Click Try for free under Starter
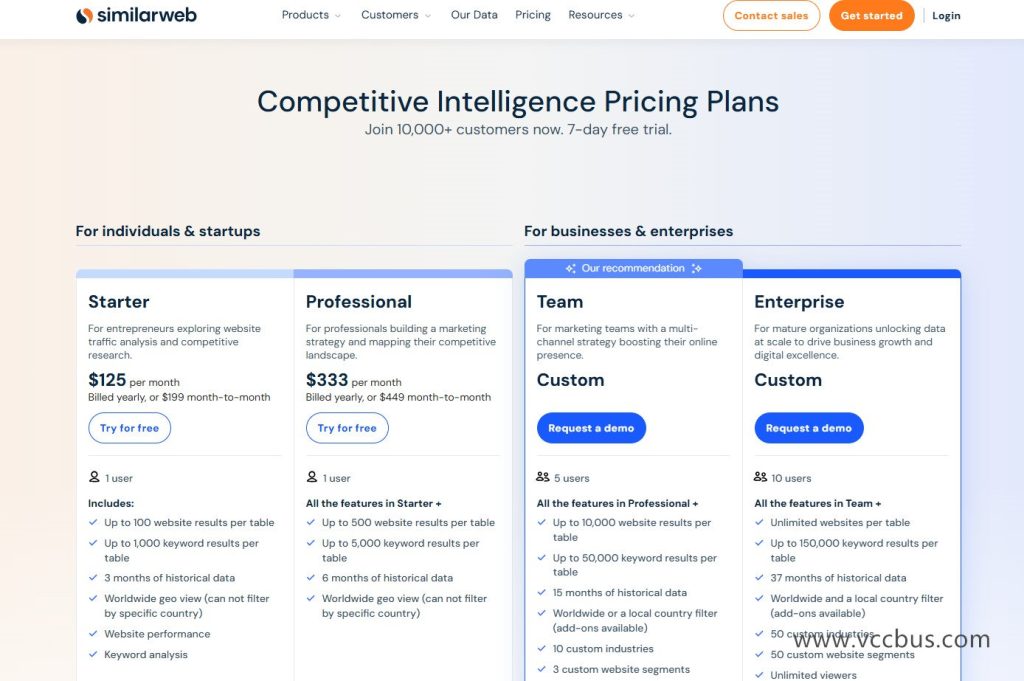1024x681 pixels. 129,428
